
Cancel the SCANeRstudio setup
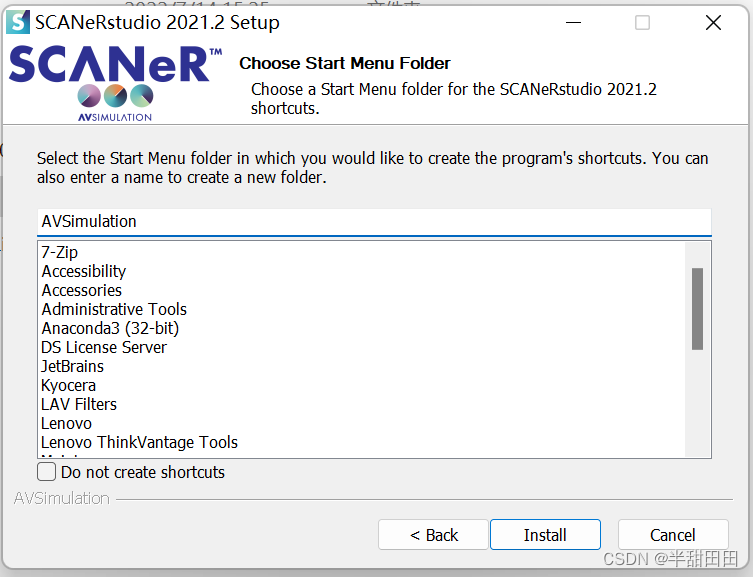tap(673, 534)
